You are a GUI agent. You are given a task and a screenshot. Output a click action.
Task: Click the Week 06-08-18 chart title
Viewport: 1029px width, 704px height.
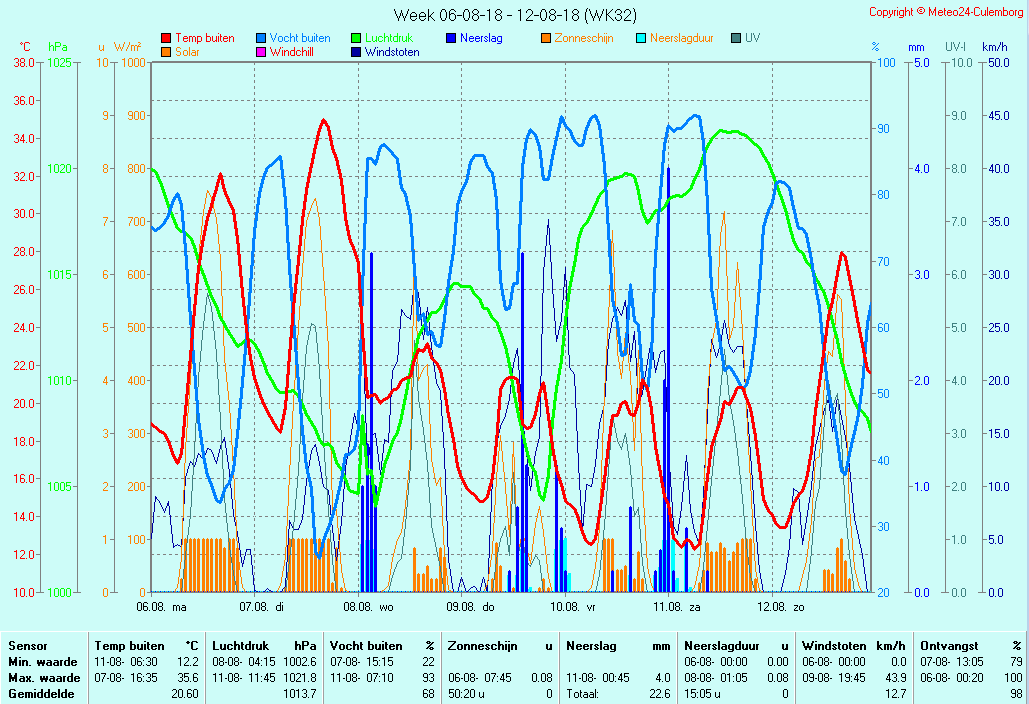[x=514, y=15]
